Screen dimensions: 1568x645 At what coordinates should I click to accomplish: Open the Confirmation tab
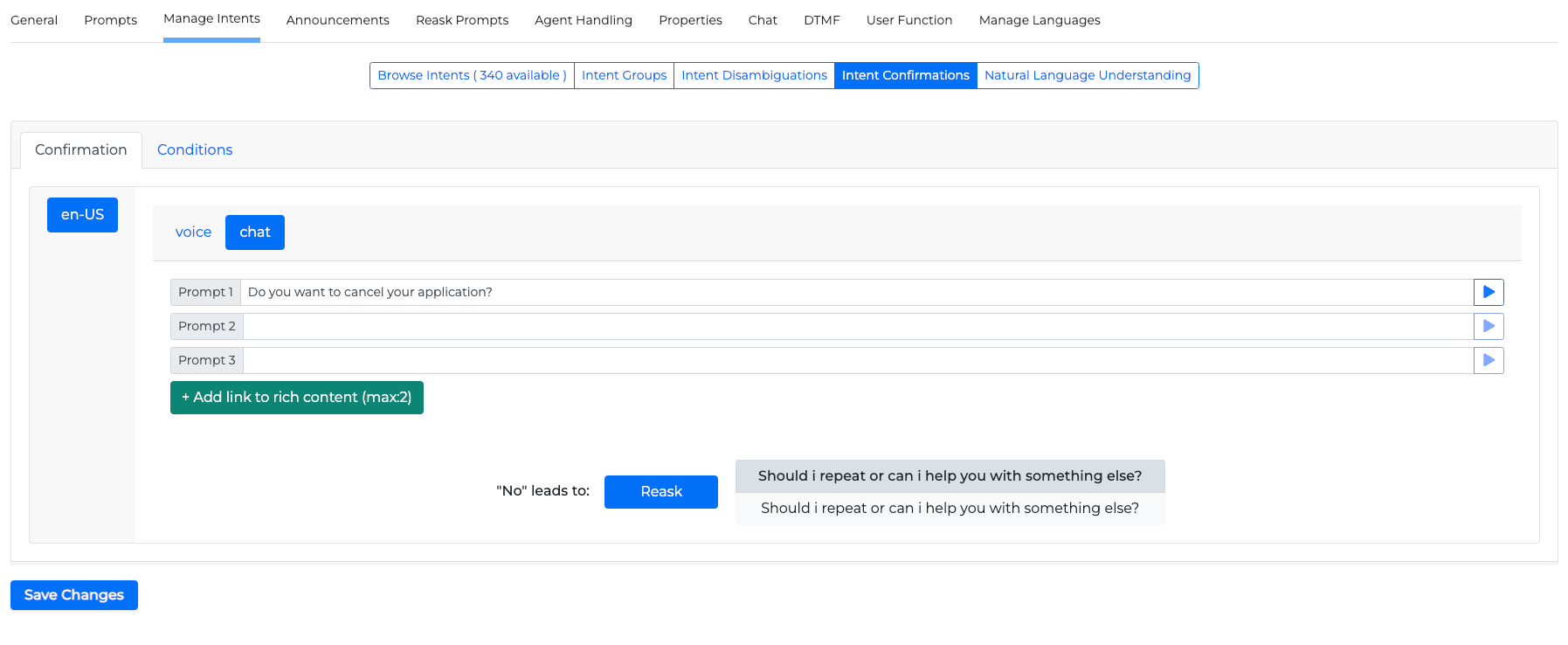pyautogui.click(x=80, y=150)
